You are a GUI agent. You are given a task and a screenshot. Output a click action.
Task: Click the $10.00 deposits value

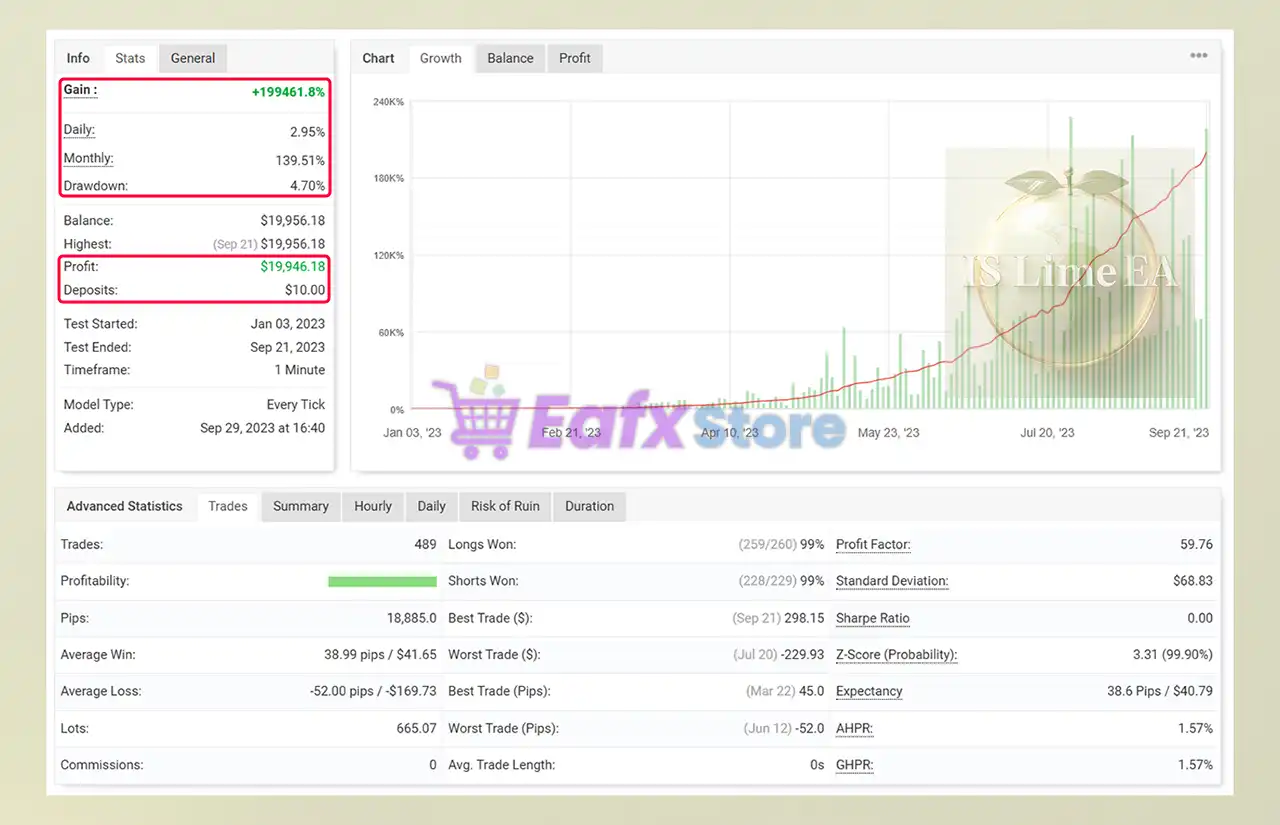click(305, 290)
